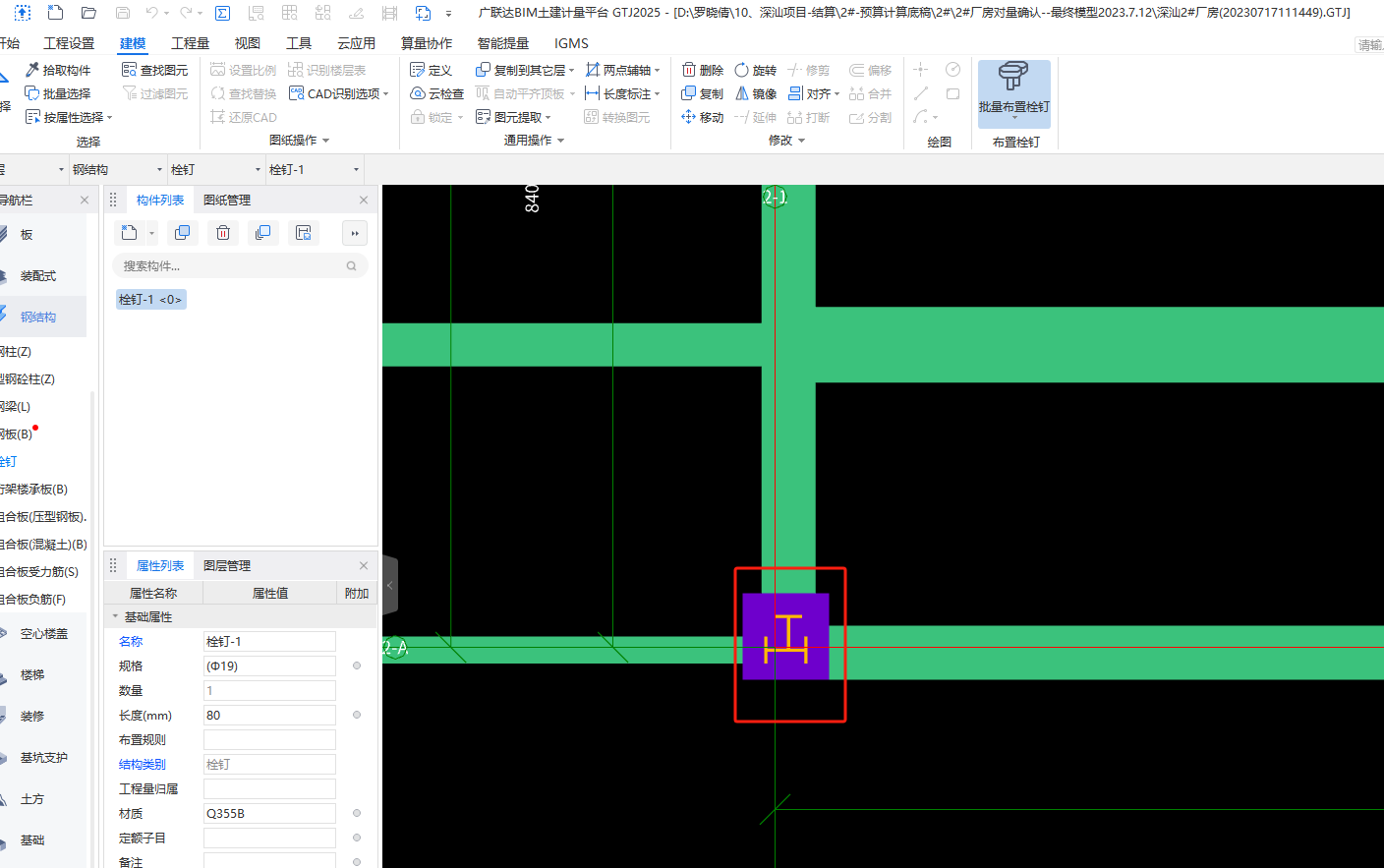Expand the 按属性选择 dropdown arrow
The image size is (1384, 868).
point(110,118)
